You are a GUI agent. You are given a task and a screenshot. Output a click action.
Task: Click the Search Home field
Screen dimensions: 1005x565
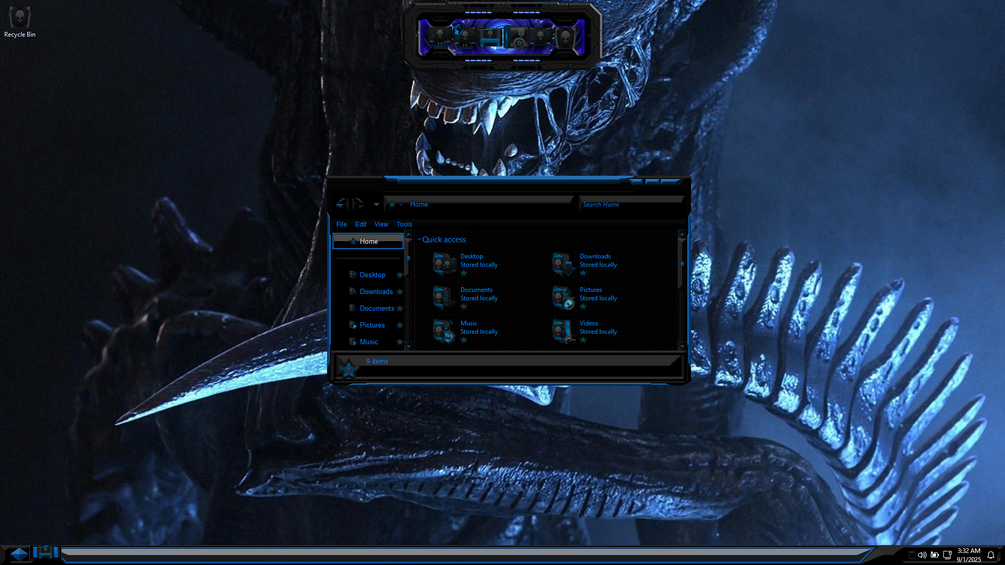[x=631, y=204]
